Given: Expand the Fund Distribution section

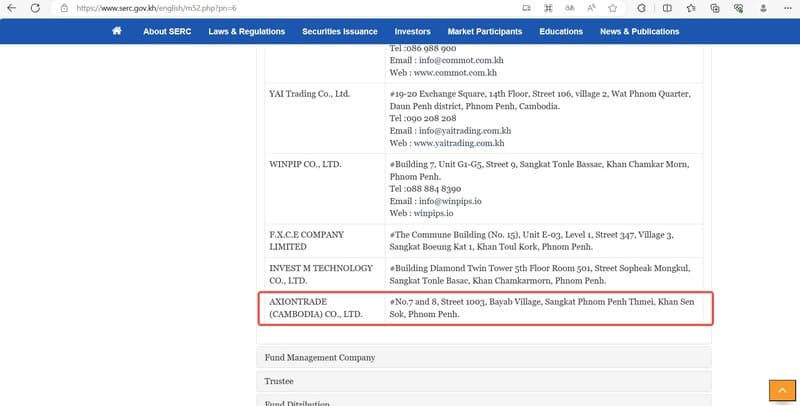Looking at the screenshot, I should pos(484,400).
